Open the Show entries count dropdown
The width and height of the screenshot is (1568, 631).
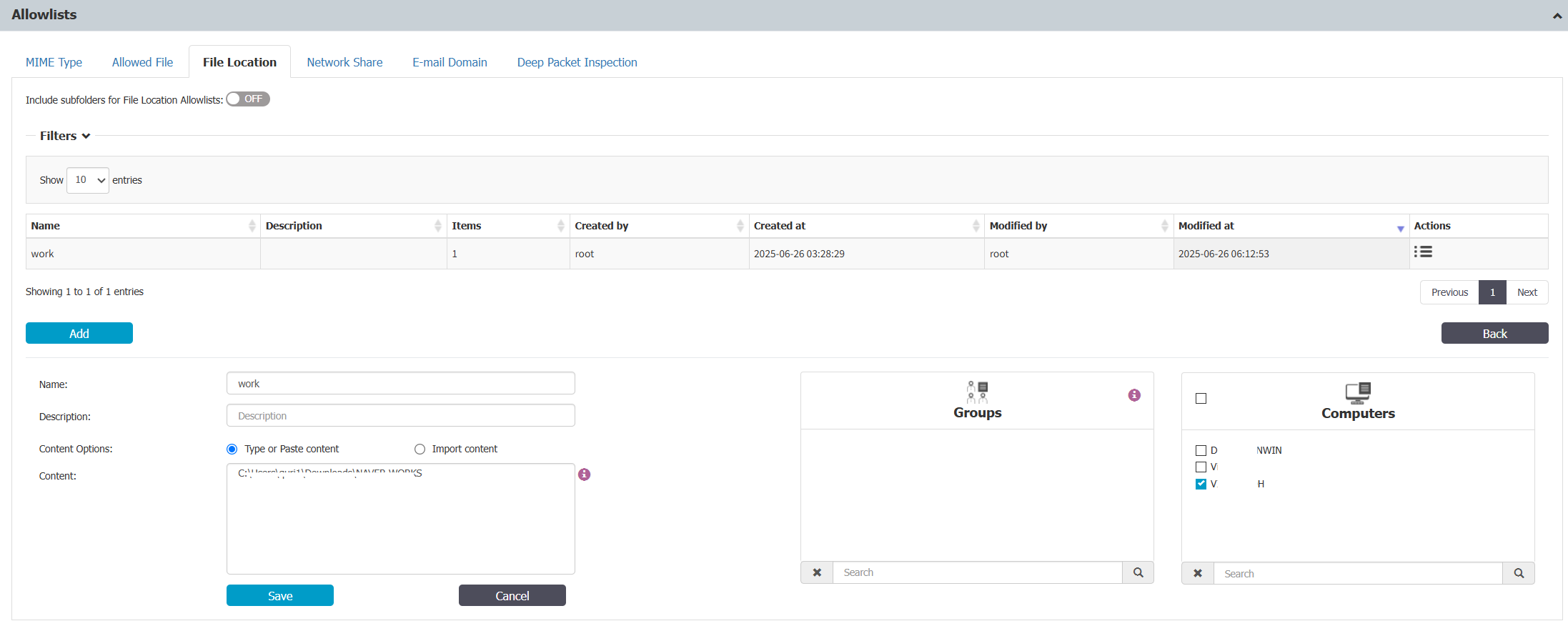tap(88, 180)
